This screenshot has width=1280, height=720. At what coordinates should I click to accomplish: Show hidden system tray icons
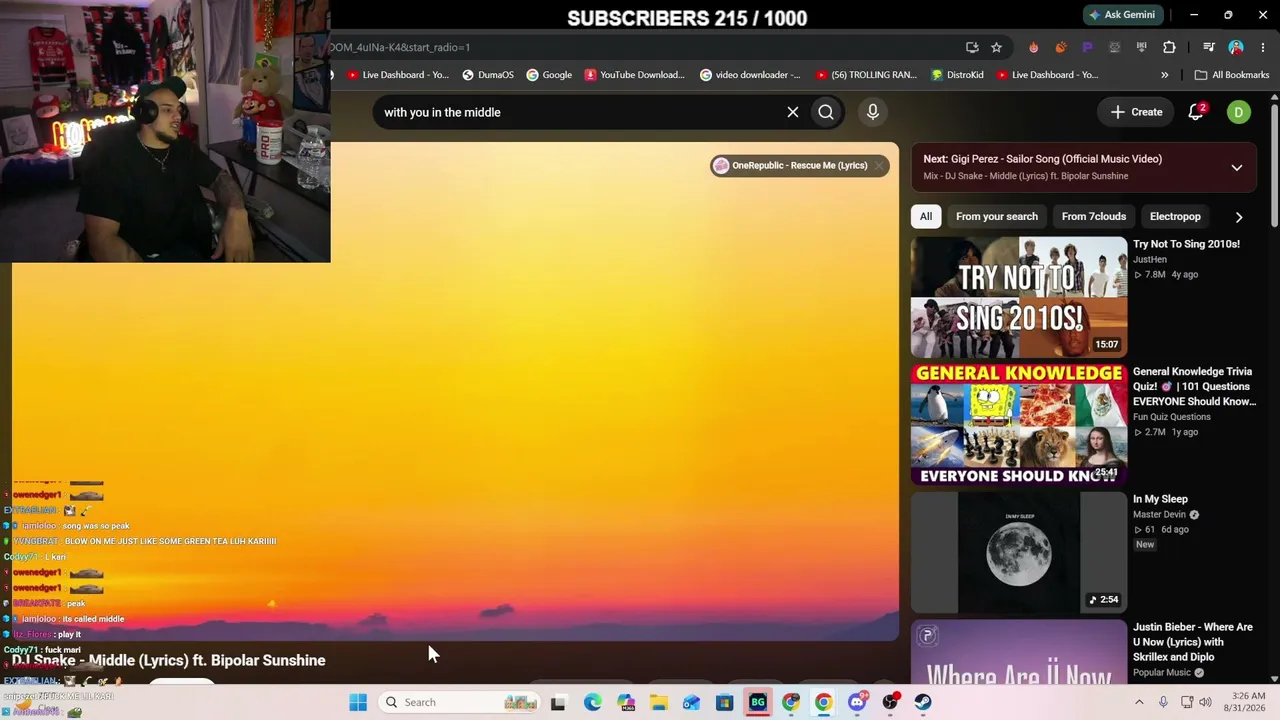point(1139,702)
